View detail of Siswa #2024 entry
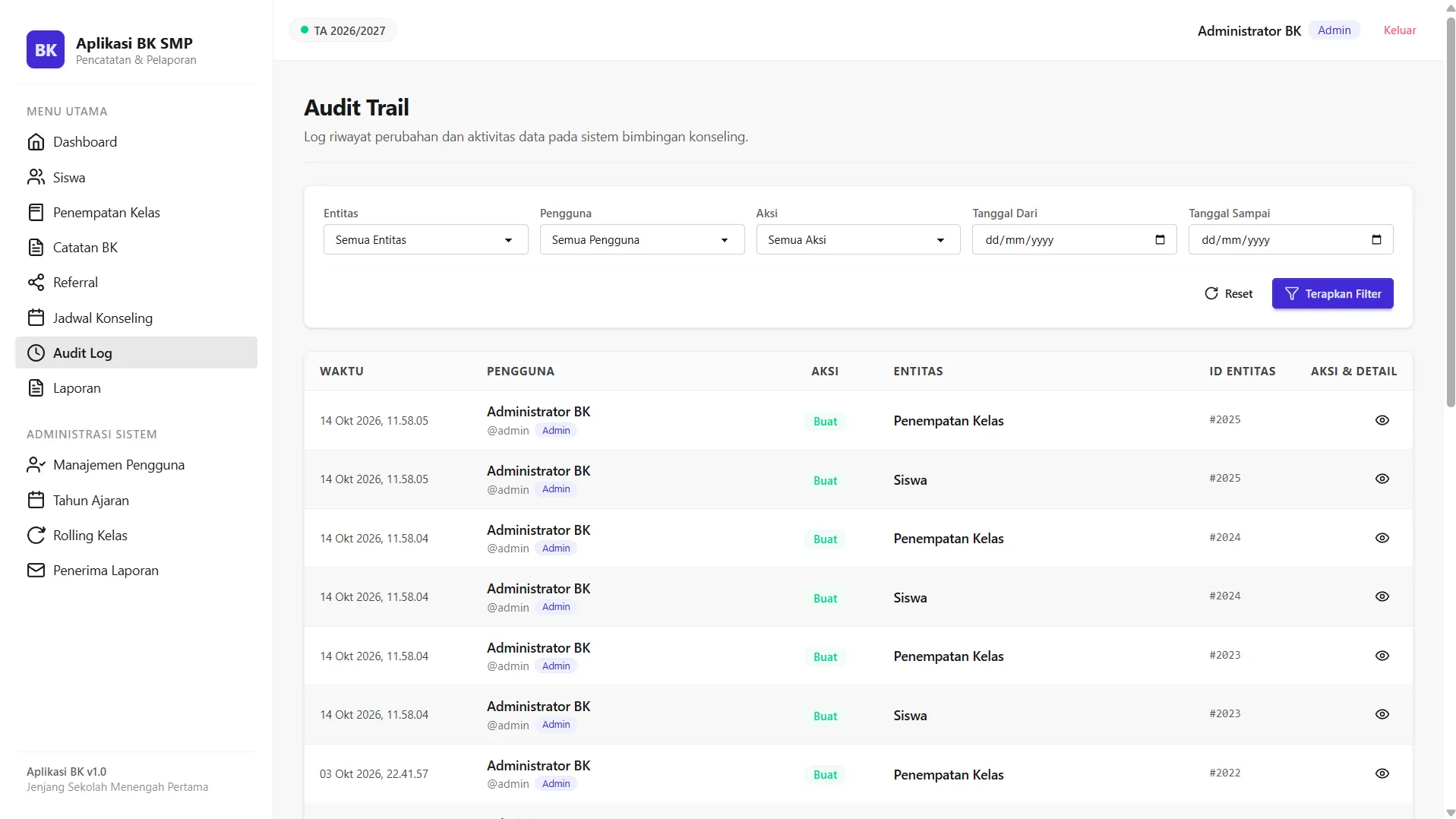The height and width of the screenshot is (819, 1456). pyautogui.click(x=1382, y=596)
